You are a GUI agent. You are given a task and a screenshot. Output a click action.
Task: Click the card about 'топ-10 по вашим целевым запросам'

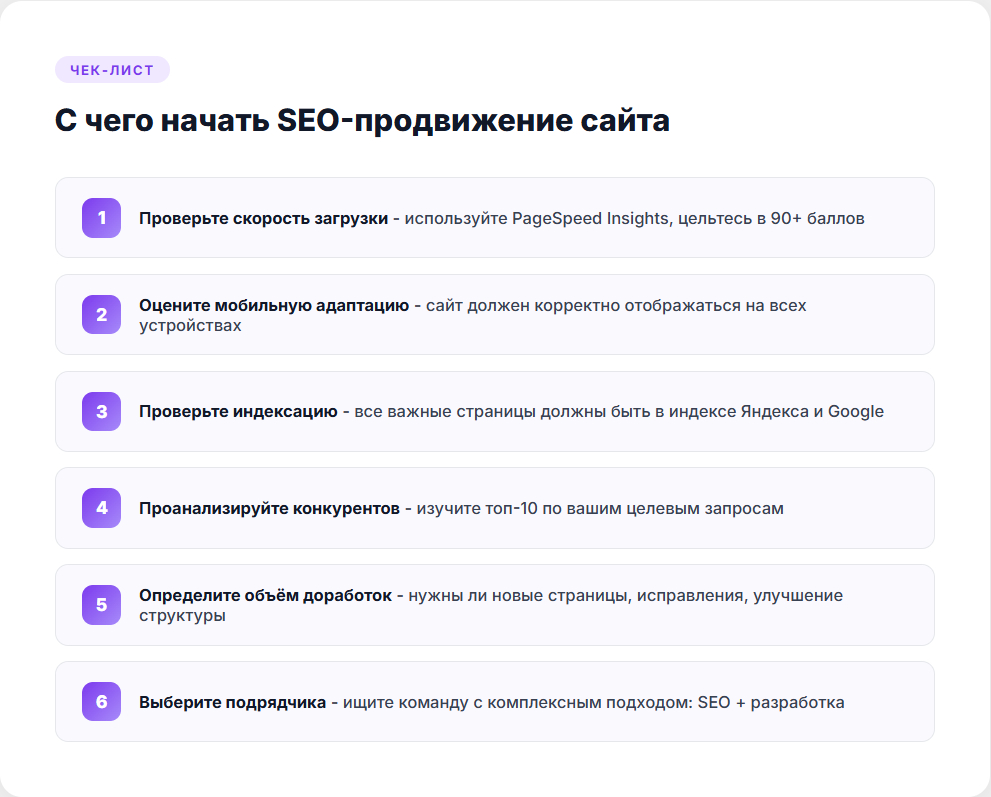point(495,508)
